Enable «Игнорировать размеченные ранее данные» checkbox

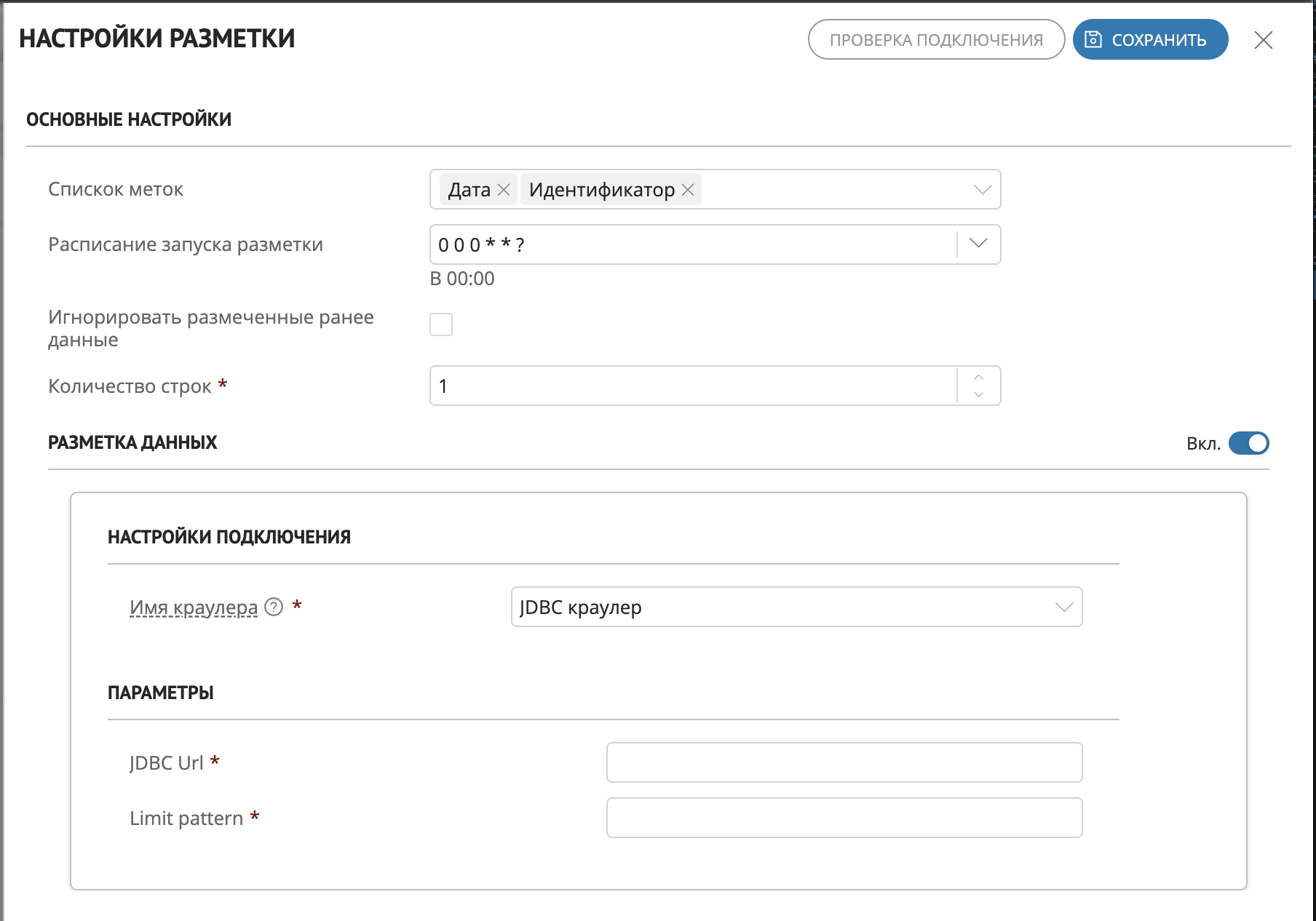pyautogui.click(x=440, y=324)
